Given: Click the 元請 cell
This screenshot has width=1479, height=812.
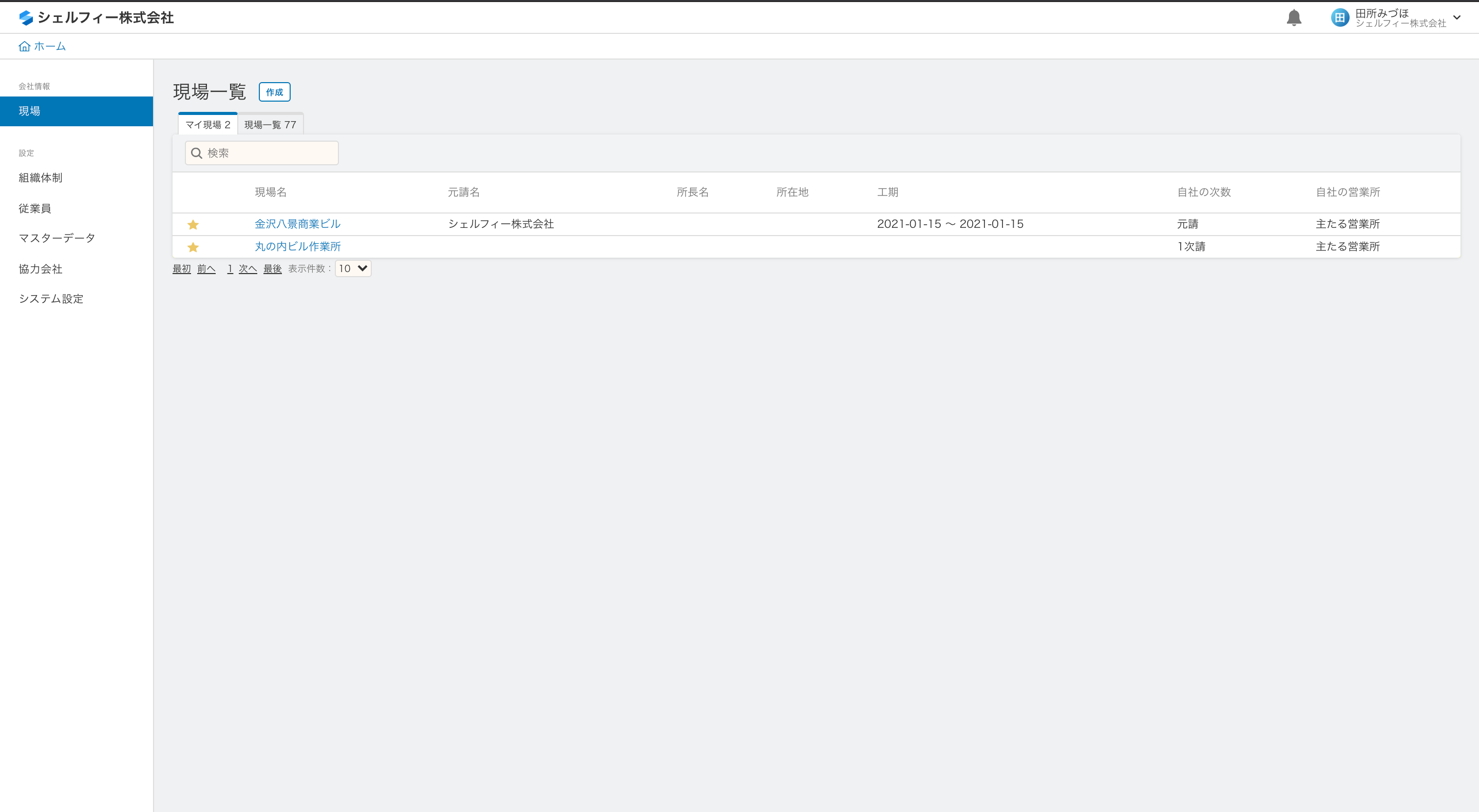Looking at the screenshot, I should click(x=1188, y=224).
